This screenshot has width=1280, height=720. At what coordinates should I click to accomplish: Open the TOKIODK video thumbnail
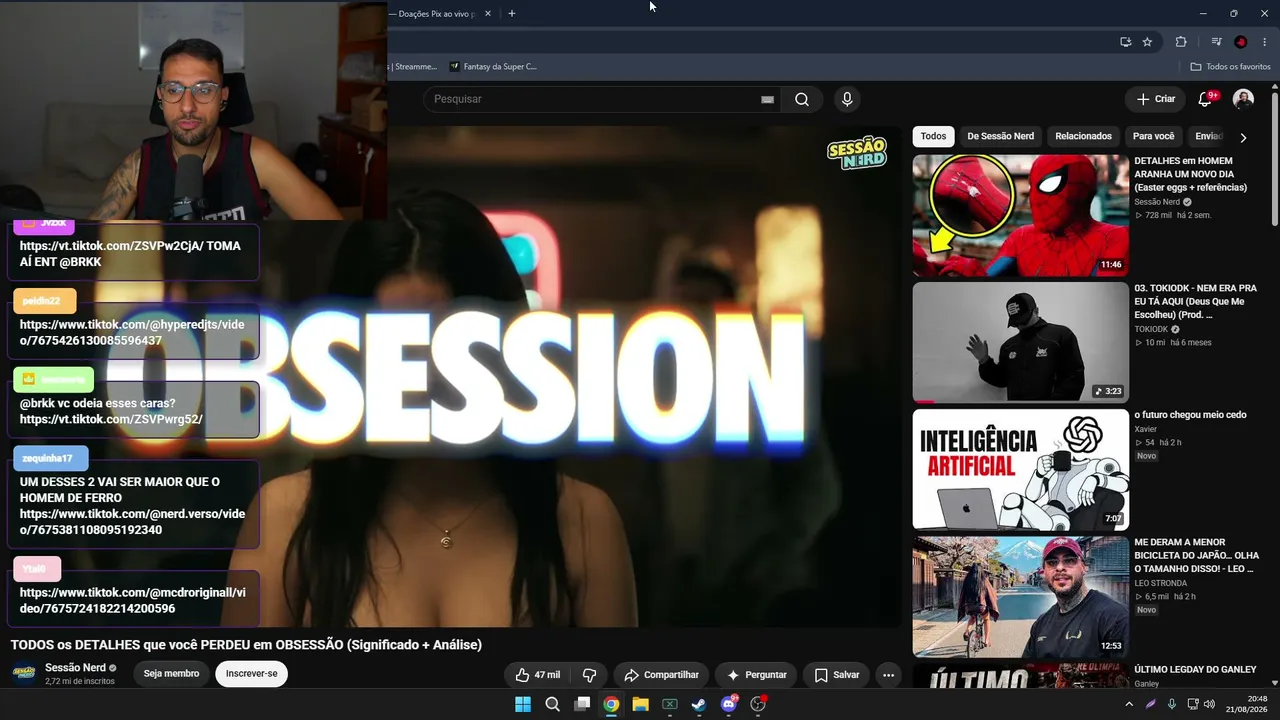coord(1020,342)
